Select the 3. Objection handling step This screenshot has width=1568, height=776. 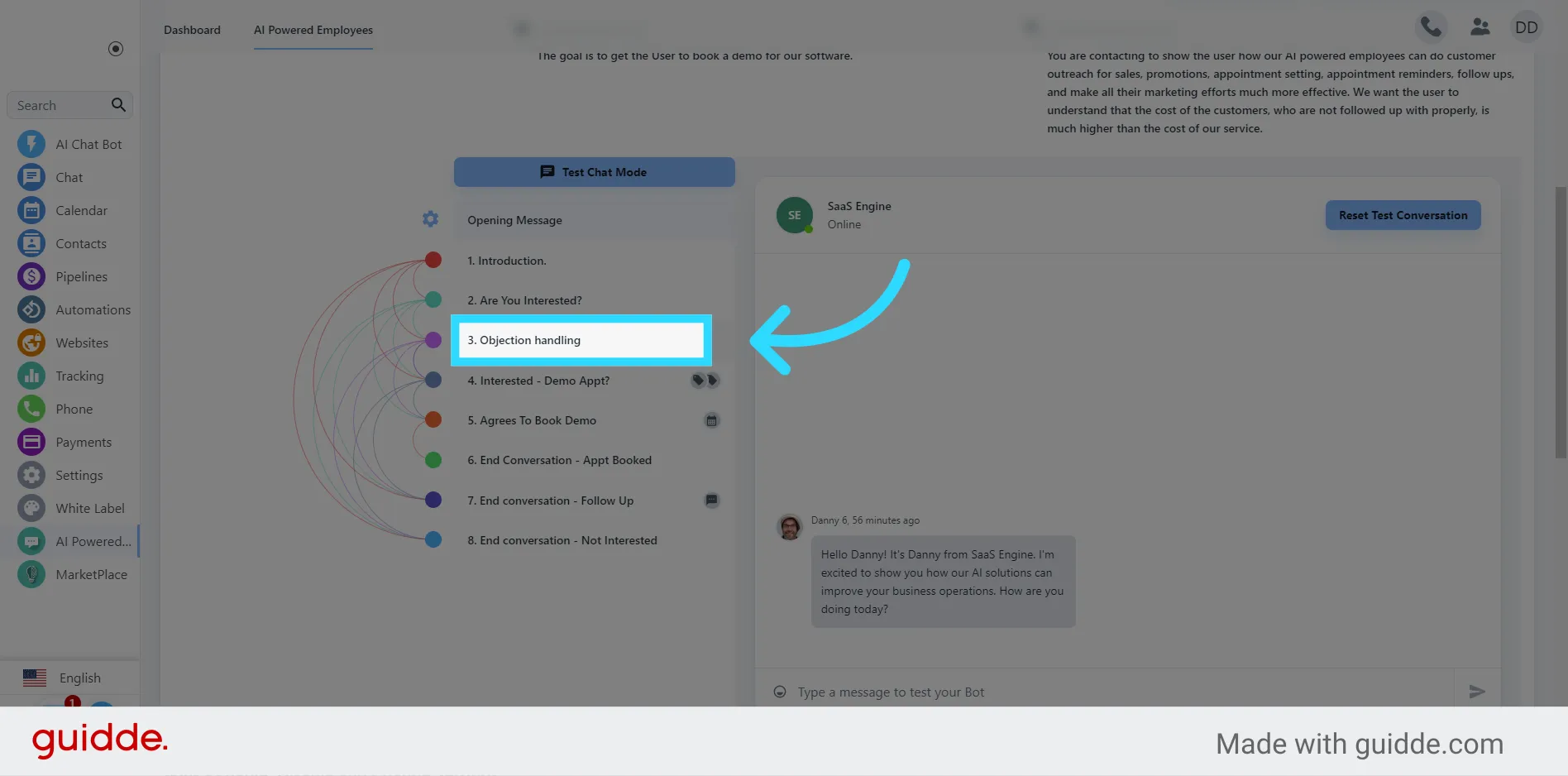(x=581, y=340)
